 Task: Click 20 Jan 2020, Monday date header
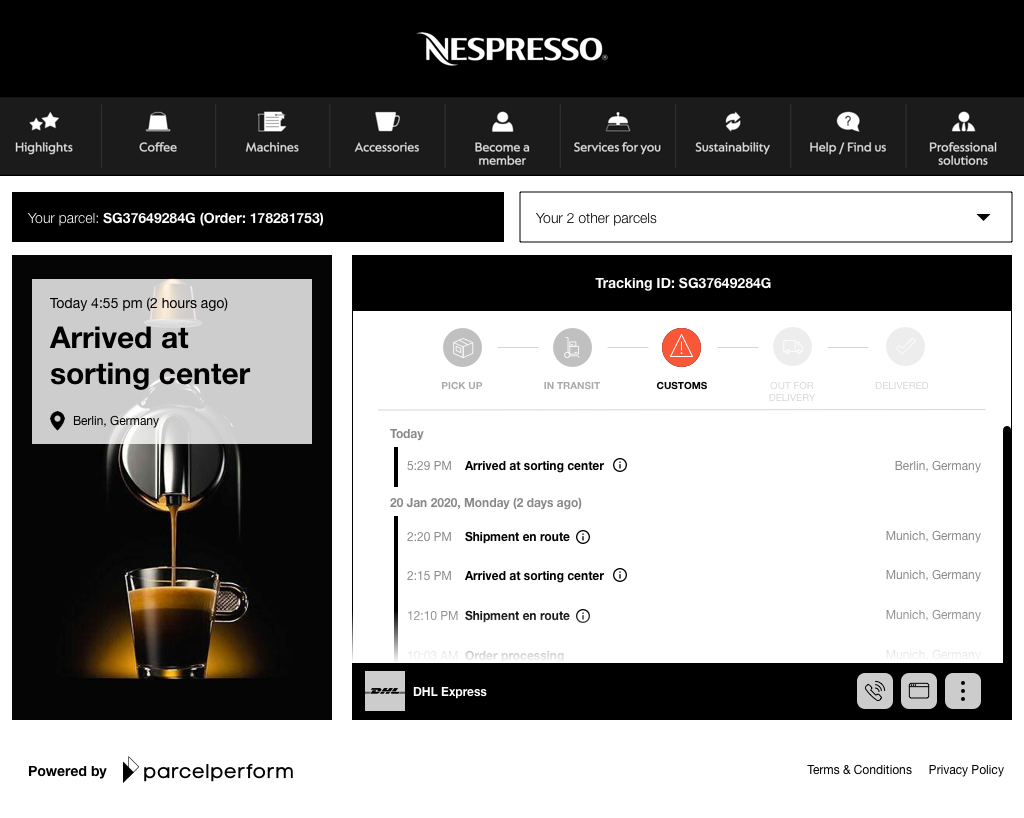(485, 503)
